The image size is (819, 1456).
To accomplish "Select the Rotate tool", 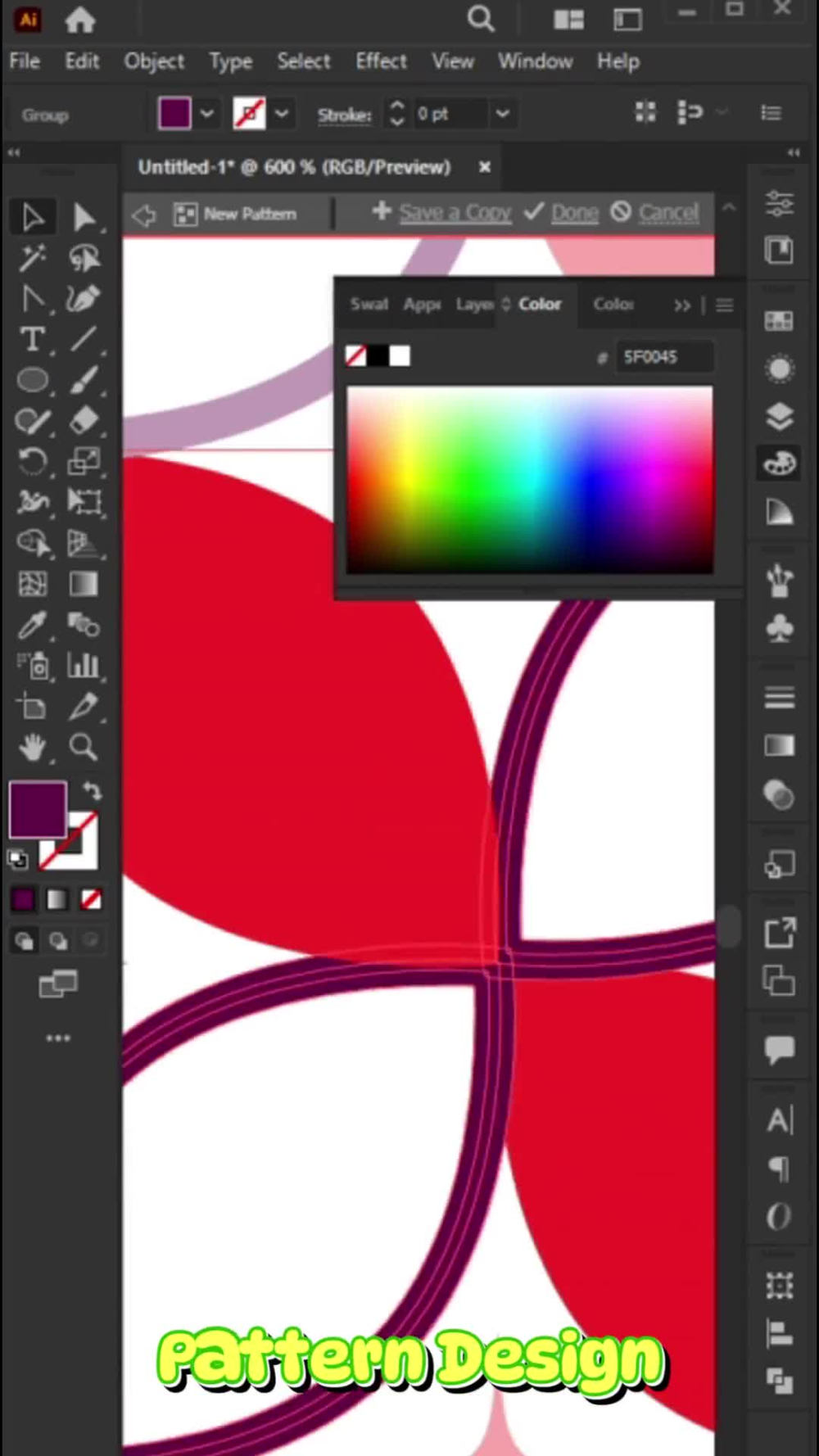I will tap(33, 462).
